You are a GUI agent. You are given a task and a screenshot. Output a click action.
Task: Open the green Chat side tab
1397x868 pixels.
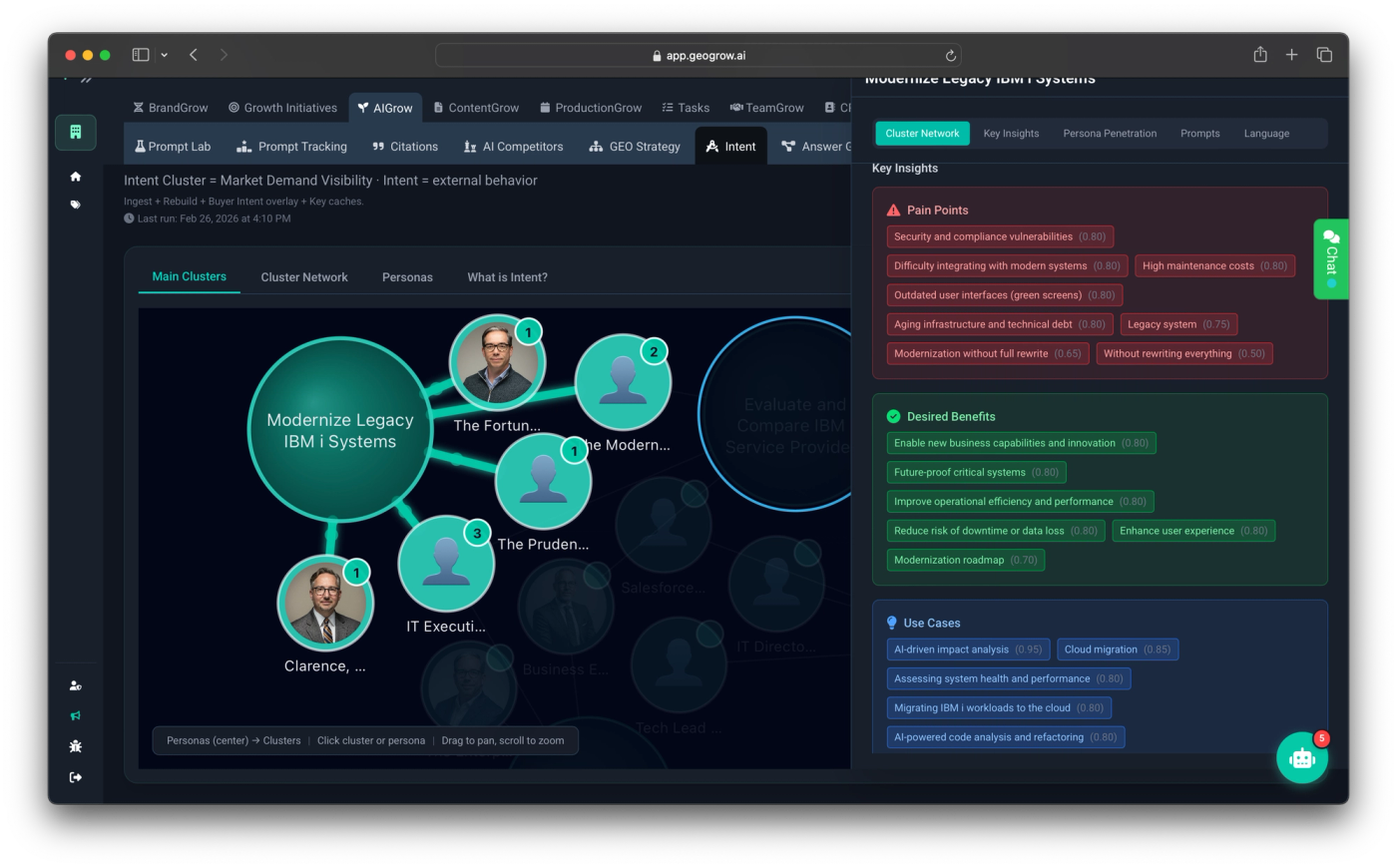(1331, 259)
